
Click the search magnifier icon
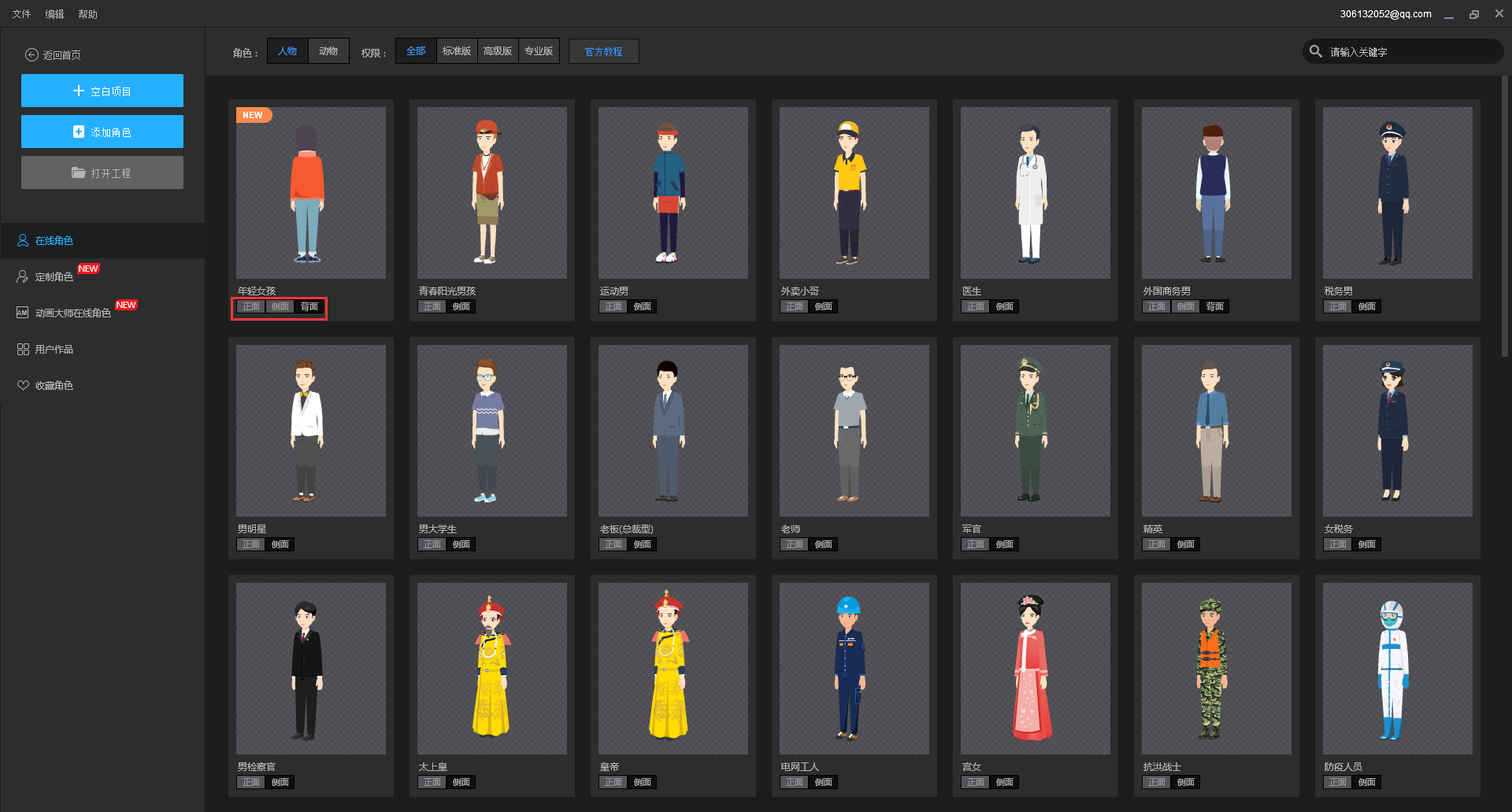tap(1316, 51)
